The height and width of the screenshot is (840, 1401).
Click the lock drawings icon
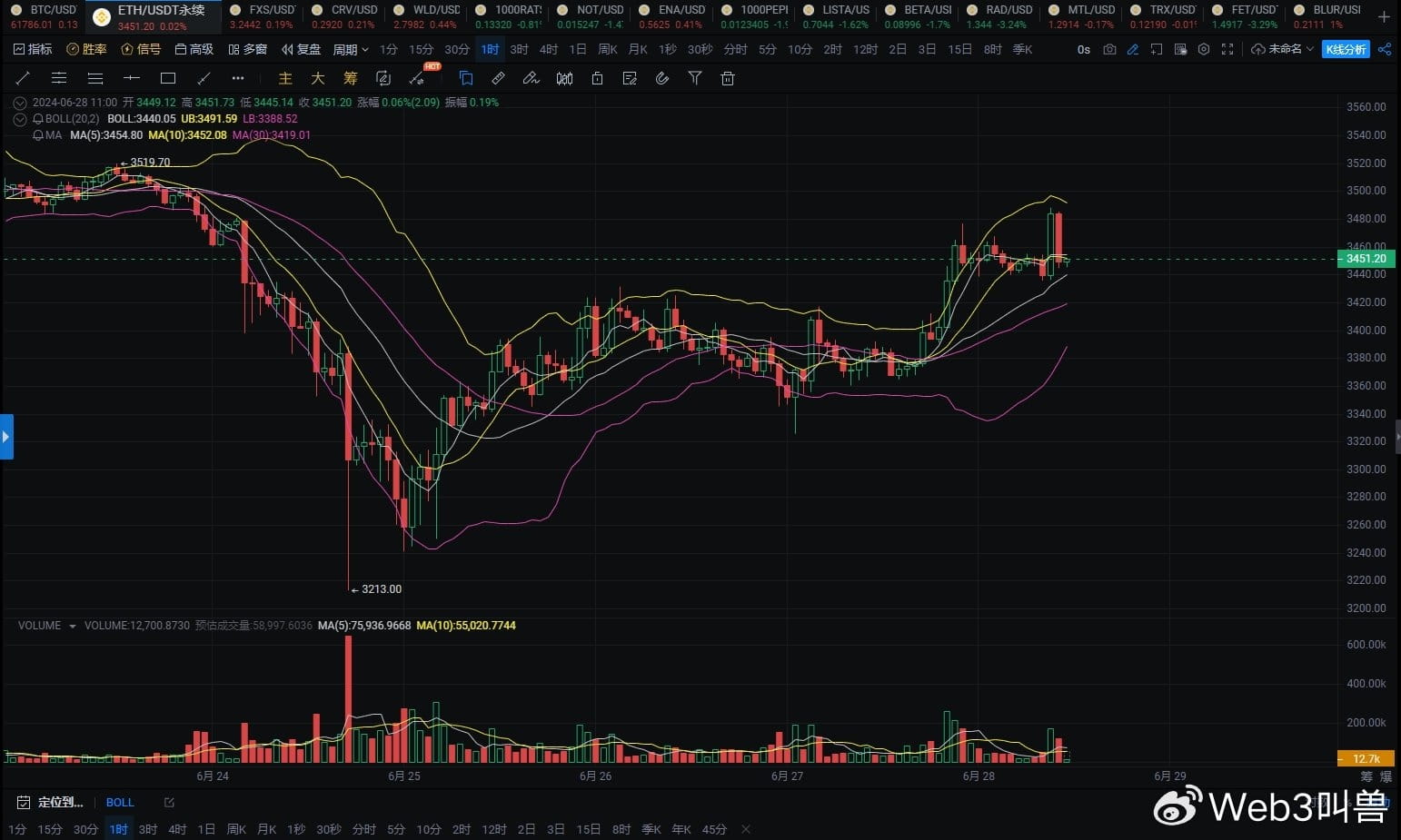click(597, 78)
